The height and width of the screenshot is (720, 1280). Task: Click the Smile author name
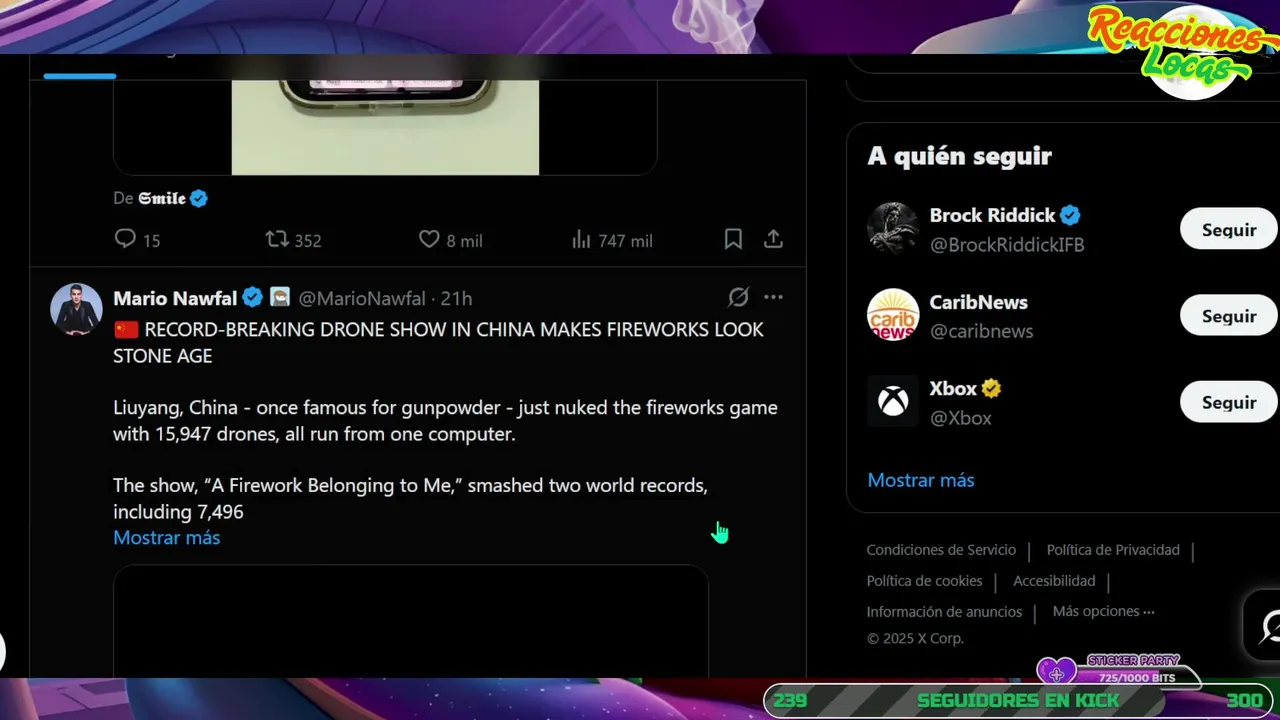click(x=162, y=198)
